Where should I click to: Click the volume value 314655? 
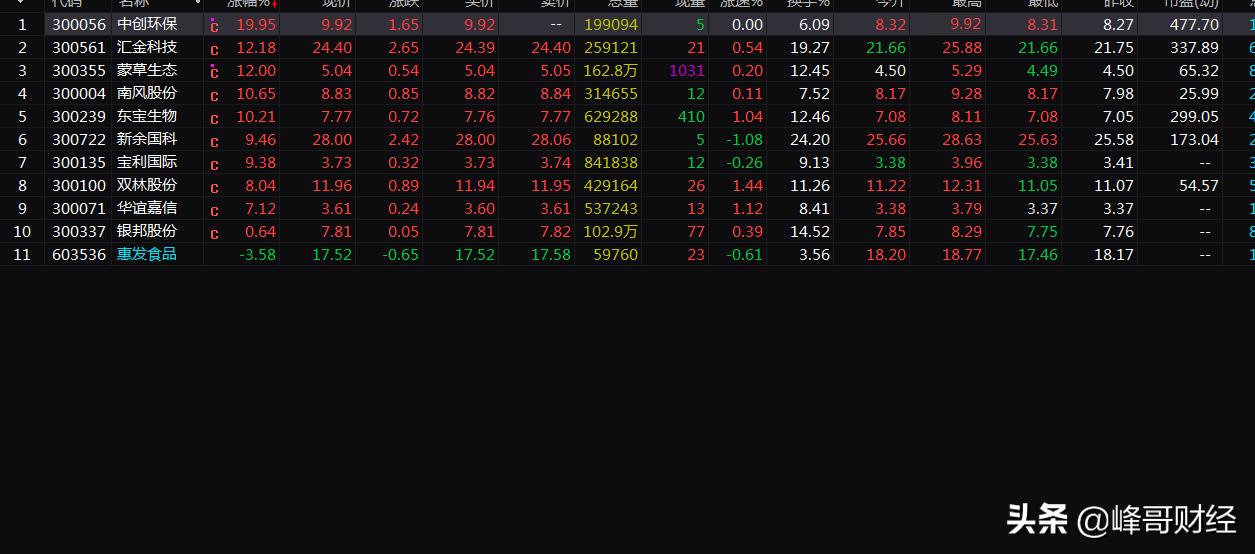[611, 93]
